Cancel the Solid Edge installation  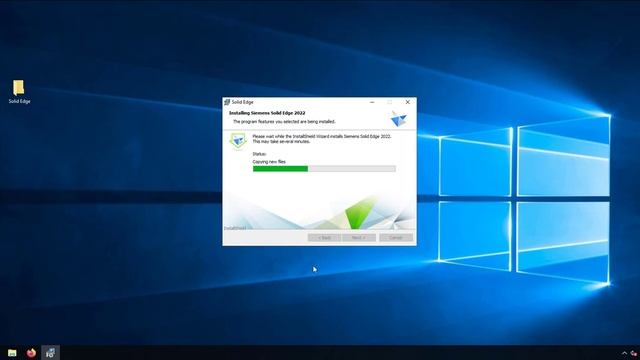[396, 238]
